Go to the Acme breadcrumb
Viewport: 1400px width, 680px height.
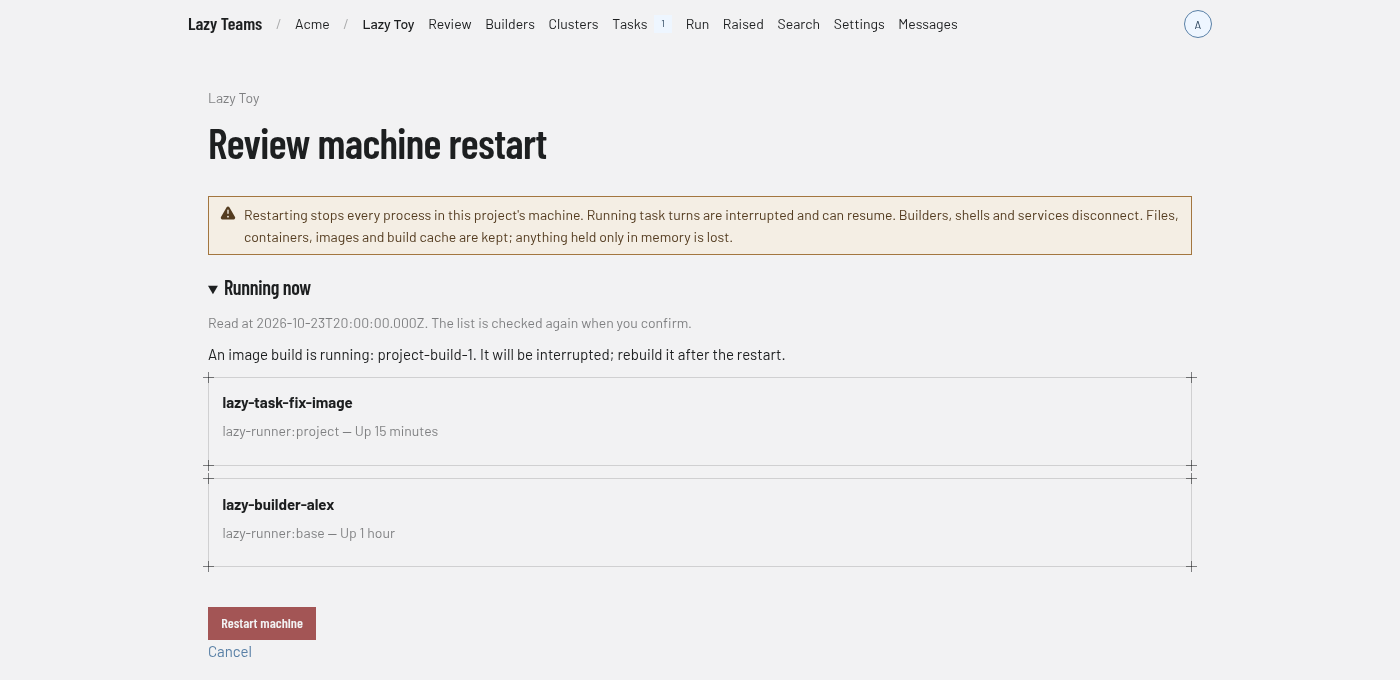pos(312,24)
